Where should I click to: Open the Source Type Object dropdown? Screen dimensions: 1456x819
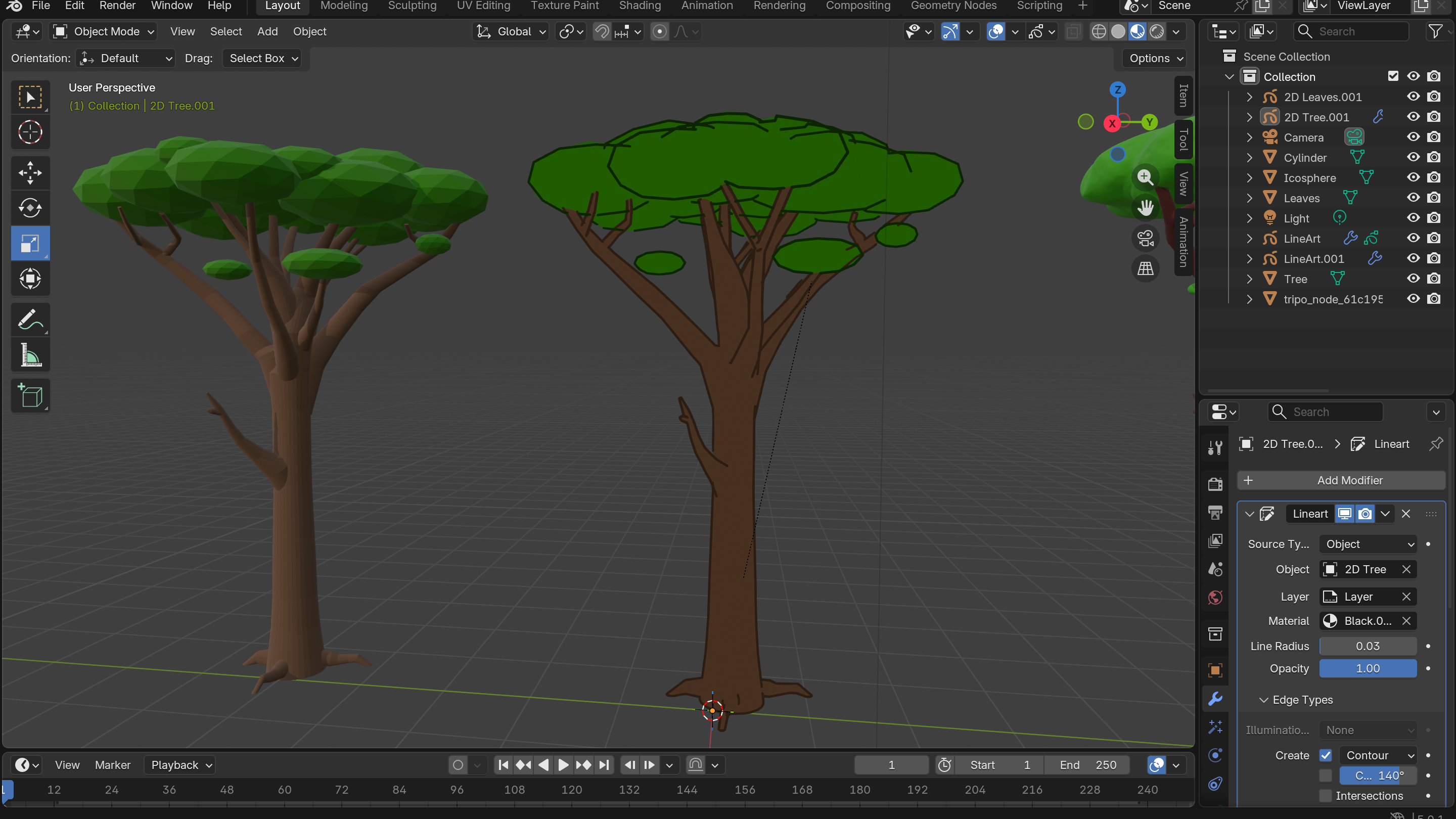1368,544
